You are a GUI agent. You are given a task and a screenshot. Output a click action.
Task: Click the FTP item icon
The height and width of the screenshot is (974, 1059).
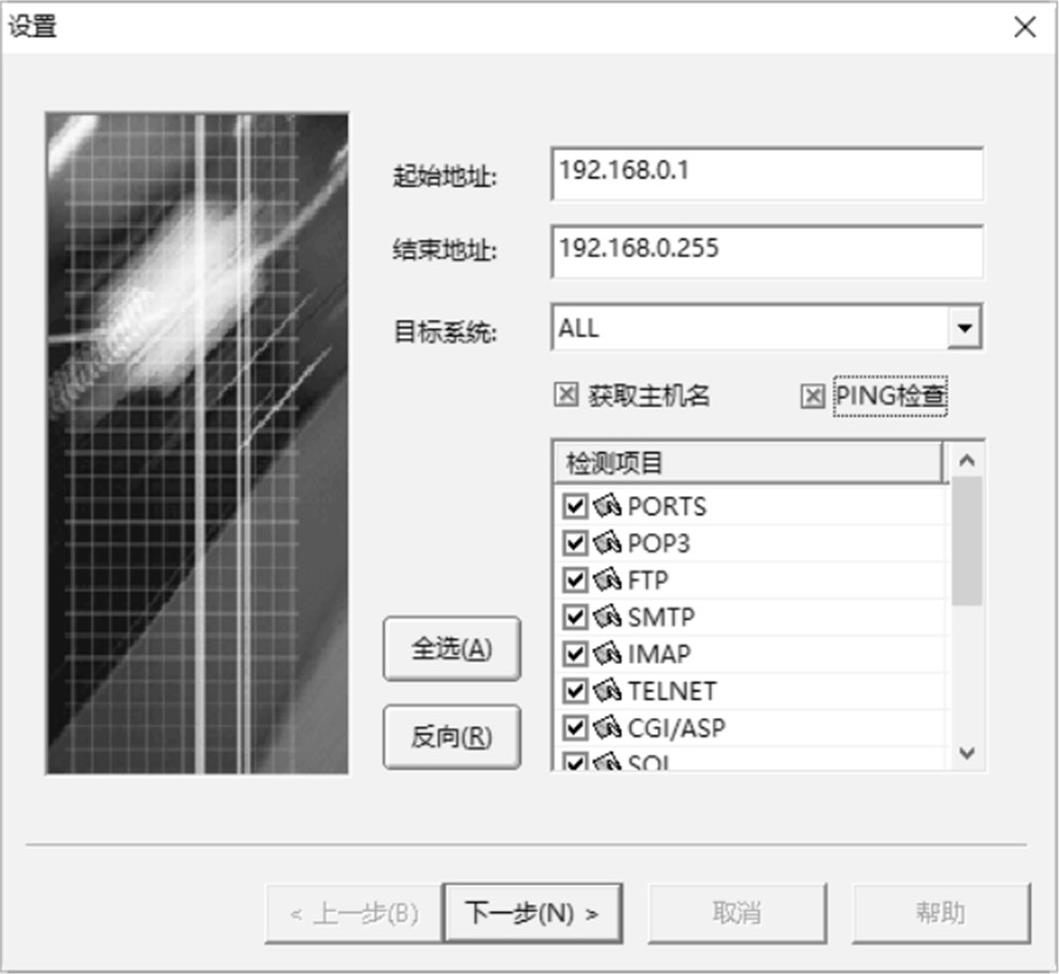click(x=606, y=579)
